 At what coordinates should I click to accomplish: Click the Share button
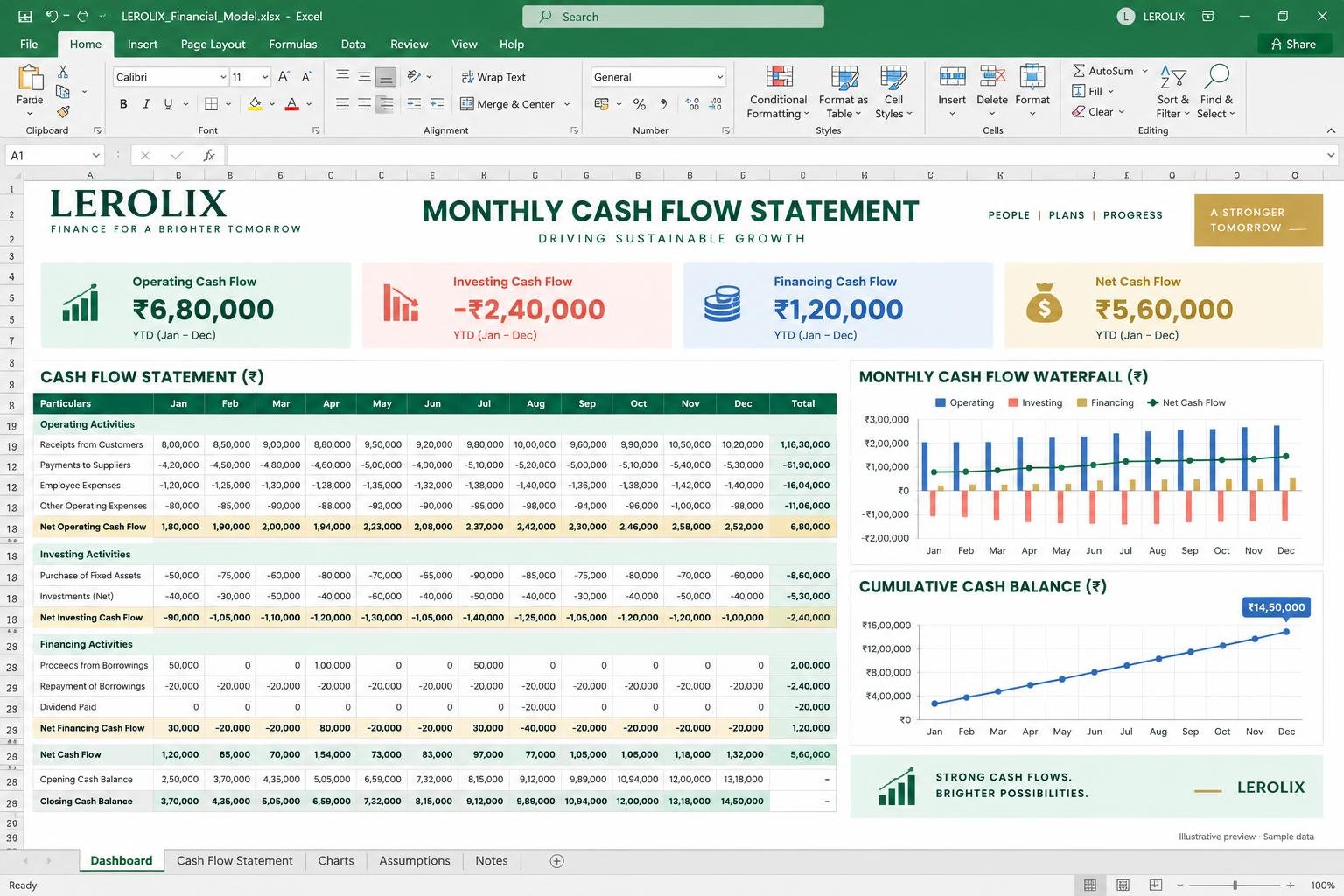click(1294, 45)
